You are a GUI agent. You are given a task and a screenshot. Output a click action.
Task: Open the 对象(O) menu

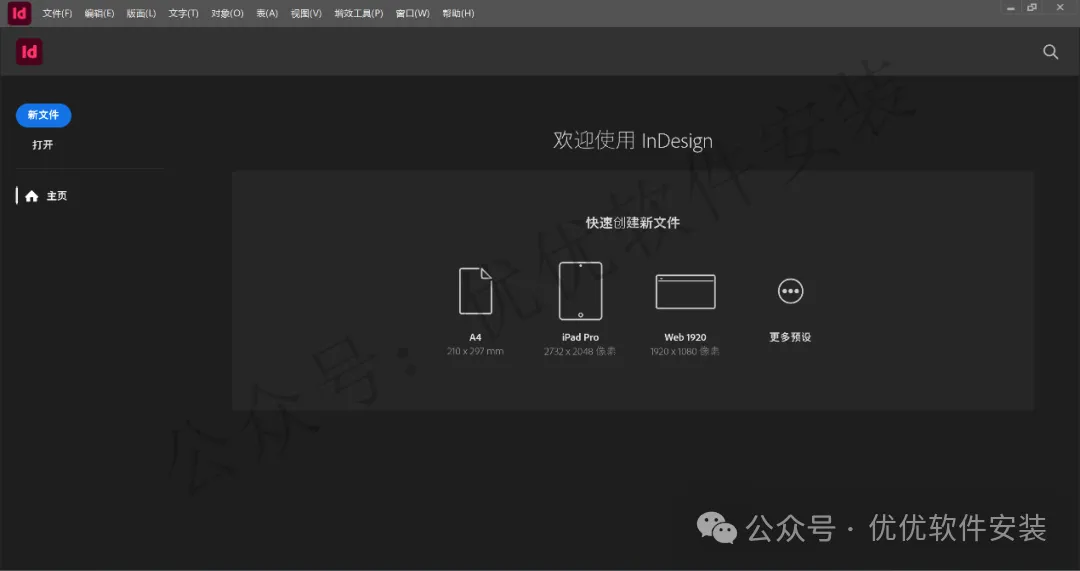pyautogui.click(x=227, y=14)
